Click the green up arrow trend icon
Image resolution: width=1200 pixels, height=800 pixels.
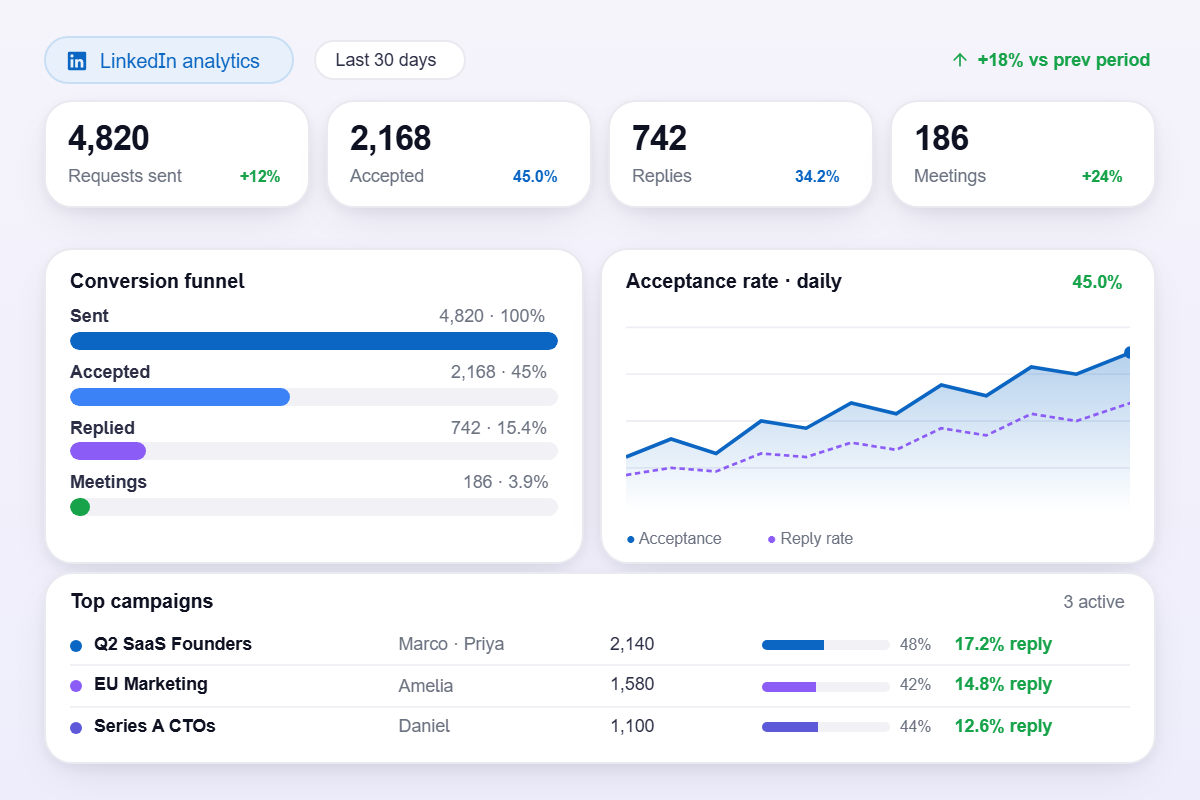click(x=960, y=60)
